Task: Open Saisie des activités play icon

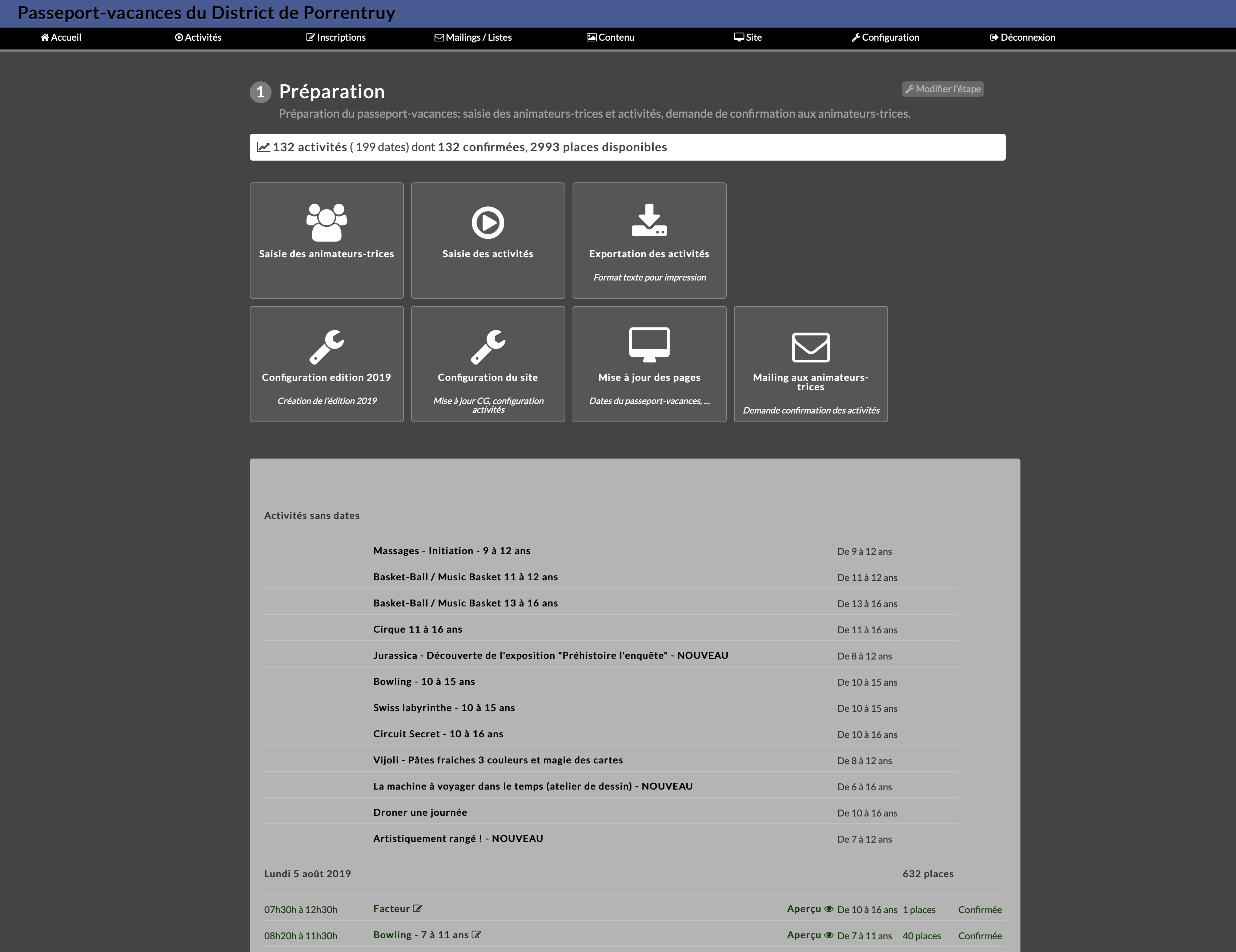Action: (488, 222)
